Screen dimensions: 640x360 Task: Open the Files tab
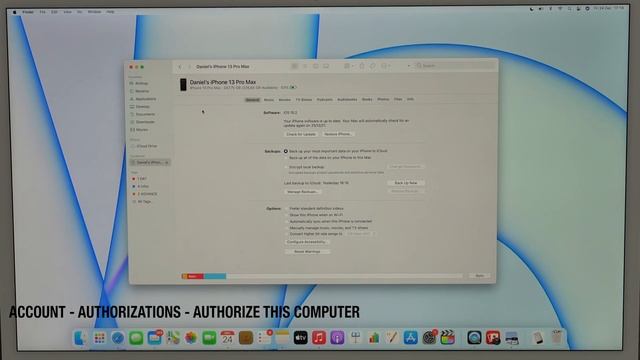pyautogui.click(x=398, y=99)
